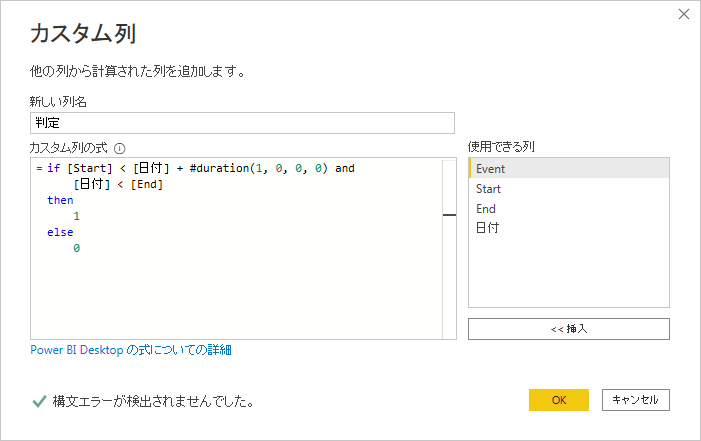Click the empty area in the formula editor

[236, 295]
